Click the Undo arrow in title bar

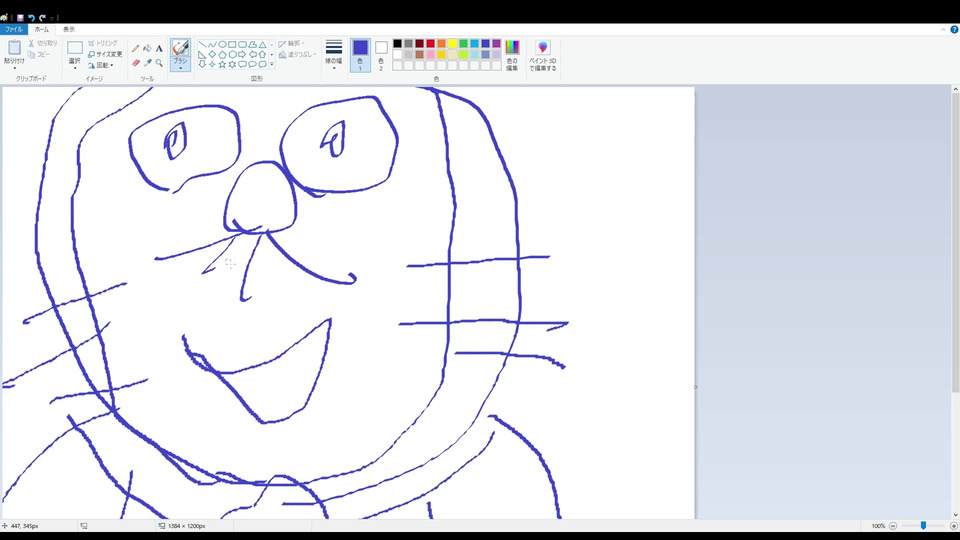[x=31, y=18]
